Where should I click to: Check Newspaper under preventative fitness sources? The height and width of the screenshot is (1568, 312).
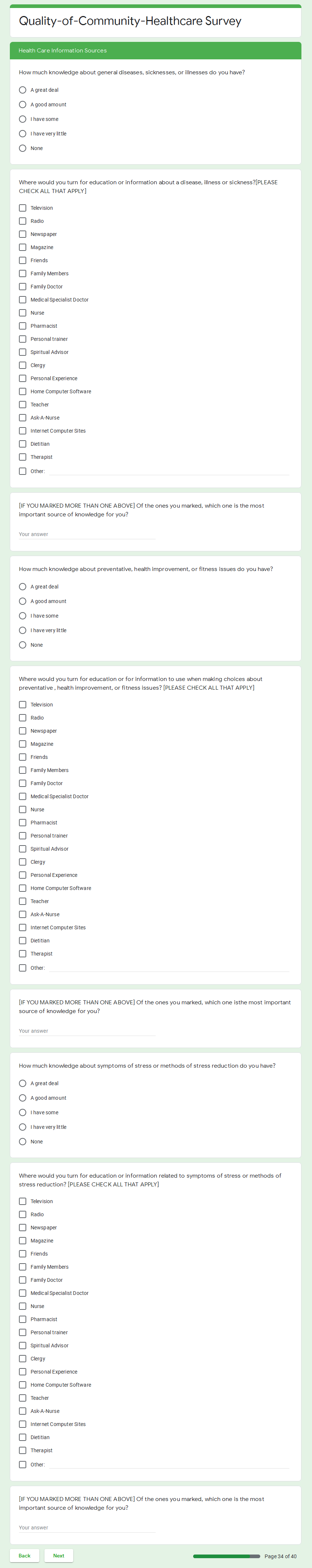click(x=23, y=731)
